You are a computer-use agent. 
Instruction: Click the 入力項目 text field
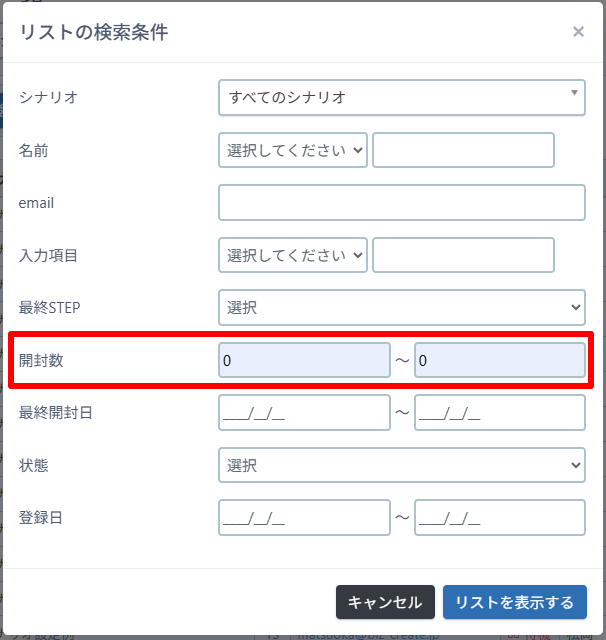point(463,255)
